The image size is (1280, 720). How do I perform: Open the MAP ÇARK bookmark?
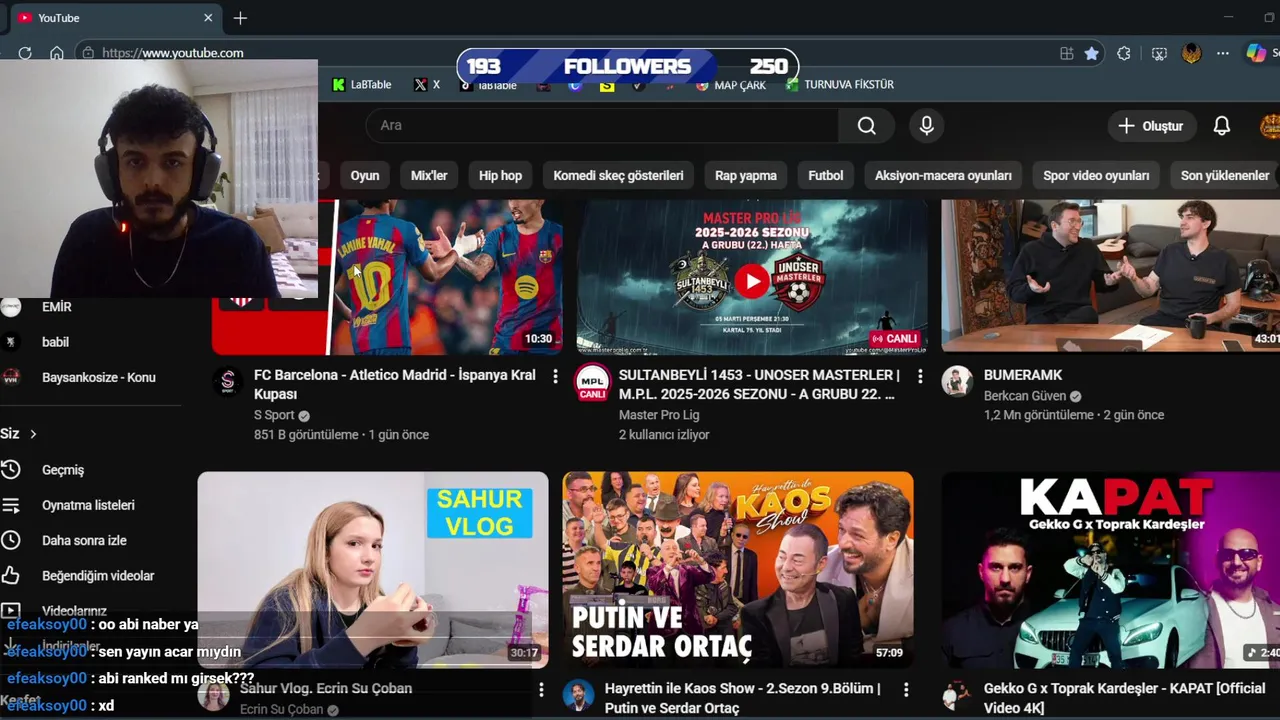pos(731,85)
